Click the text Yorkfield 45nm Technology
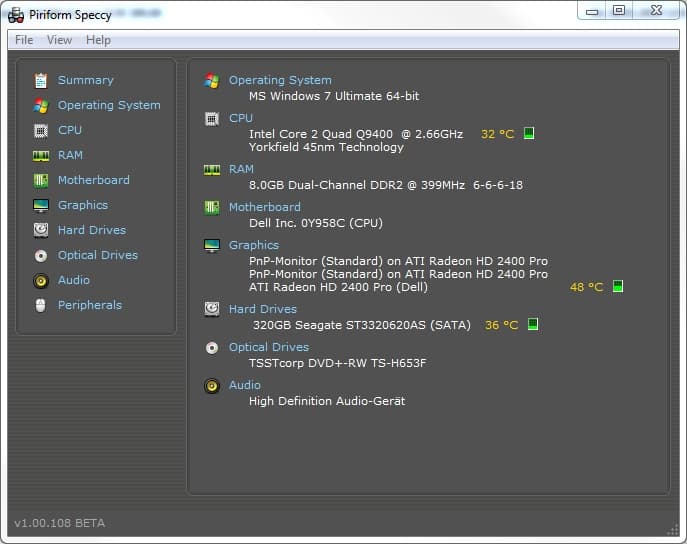 326,147
